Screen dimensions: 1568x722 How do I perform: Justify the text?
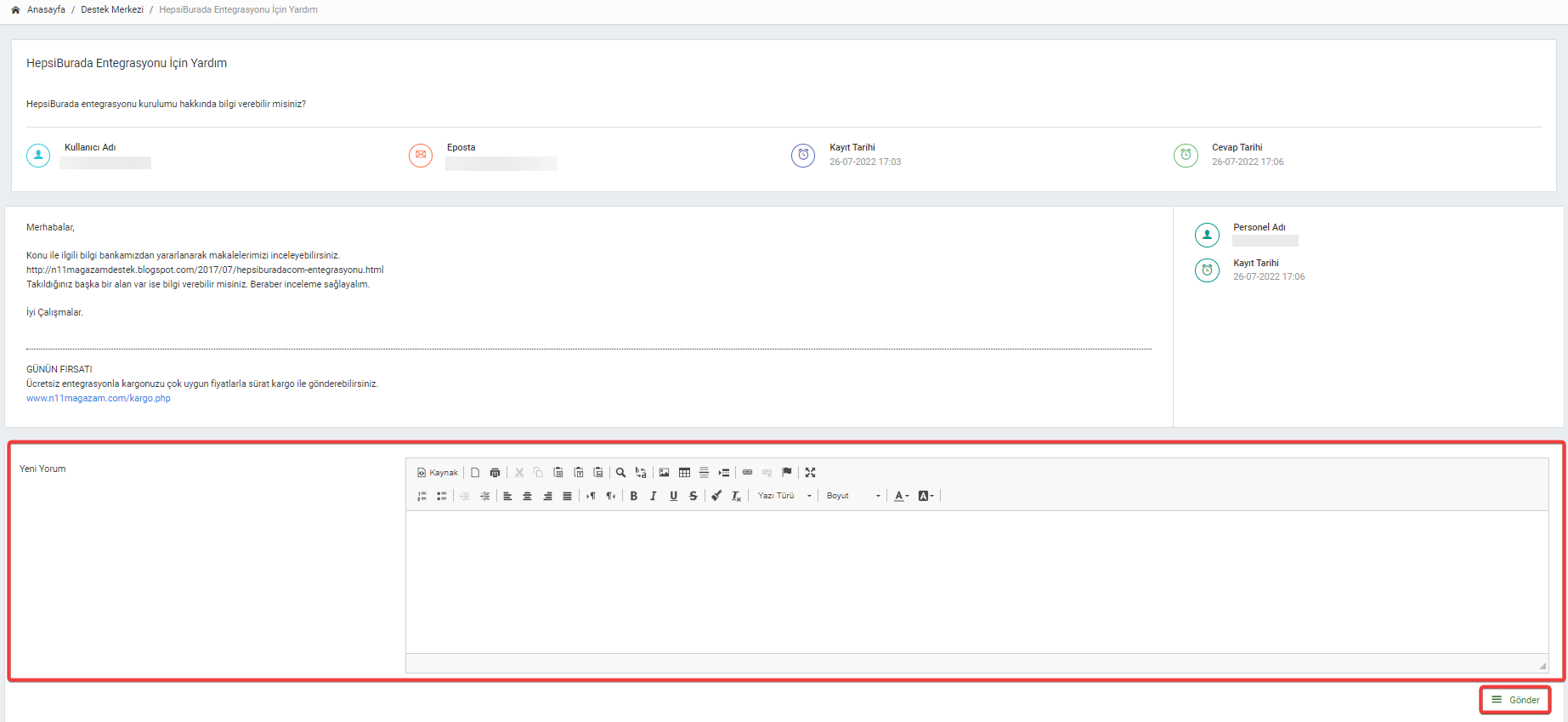[x=567, y=496]
